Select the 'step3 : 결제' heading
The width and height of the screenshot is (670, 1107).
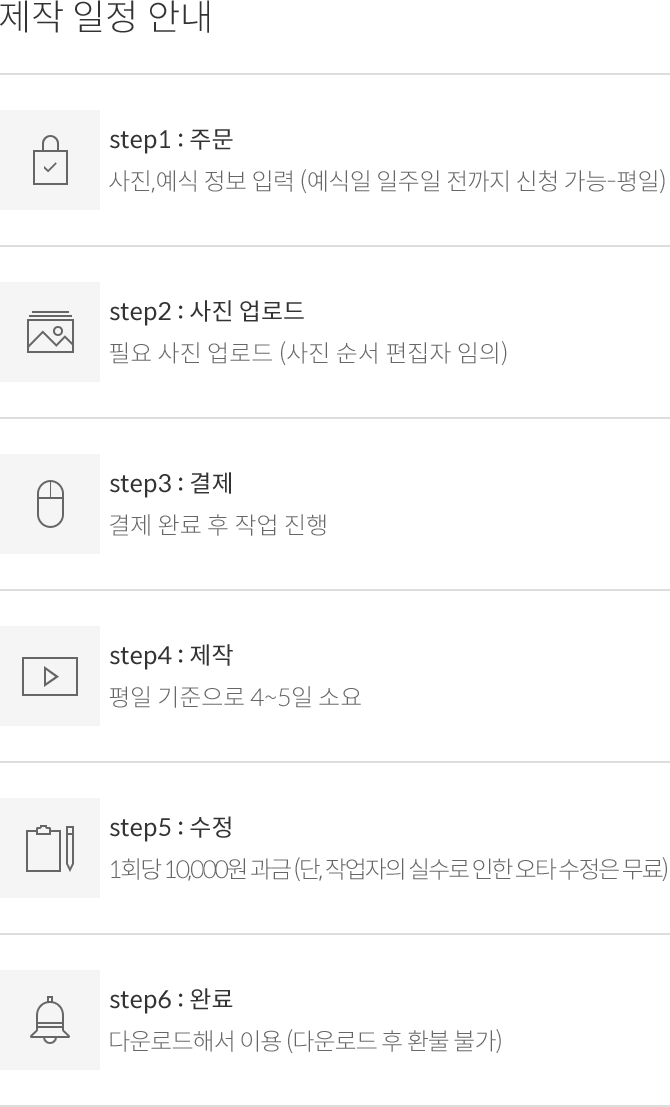pos(171,484)
